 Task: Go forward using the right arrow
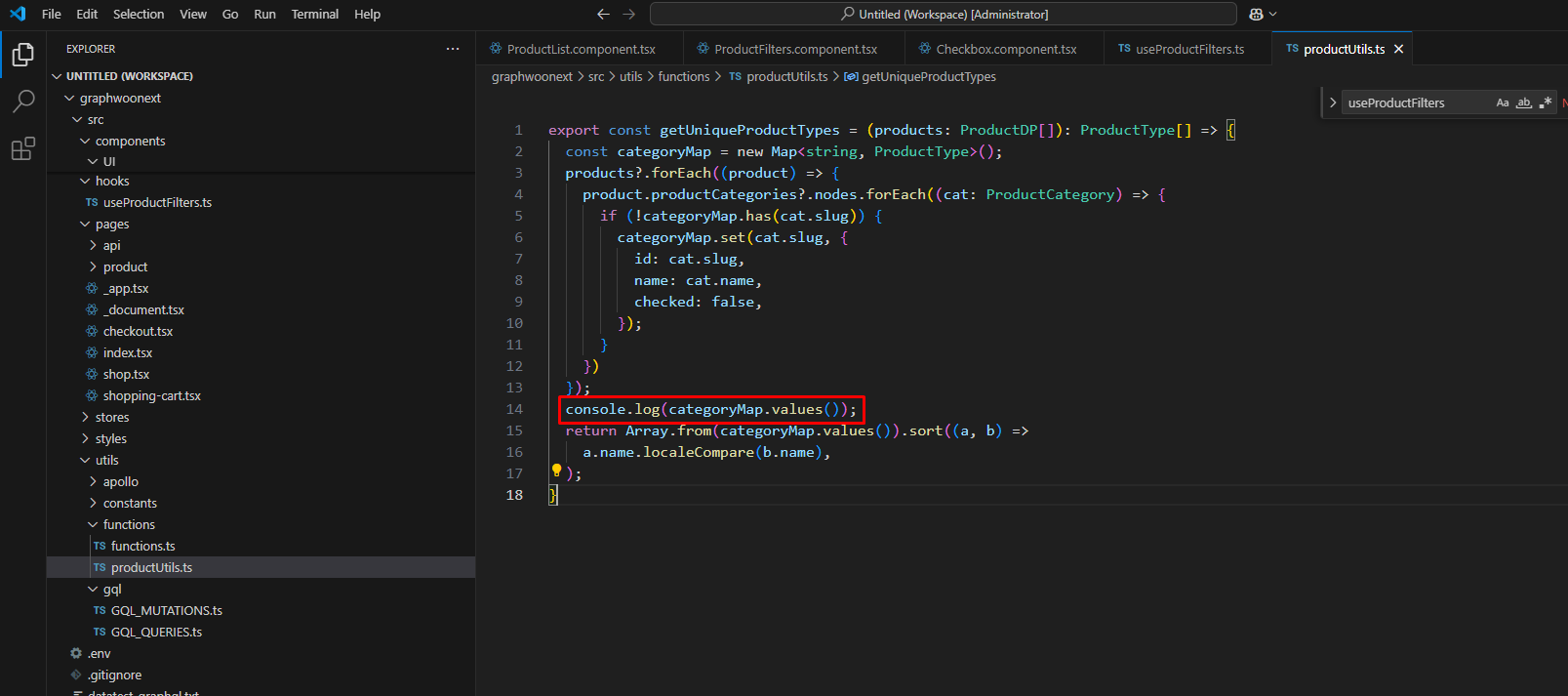[x=628, y=14]
